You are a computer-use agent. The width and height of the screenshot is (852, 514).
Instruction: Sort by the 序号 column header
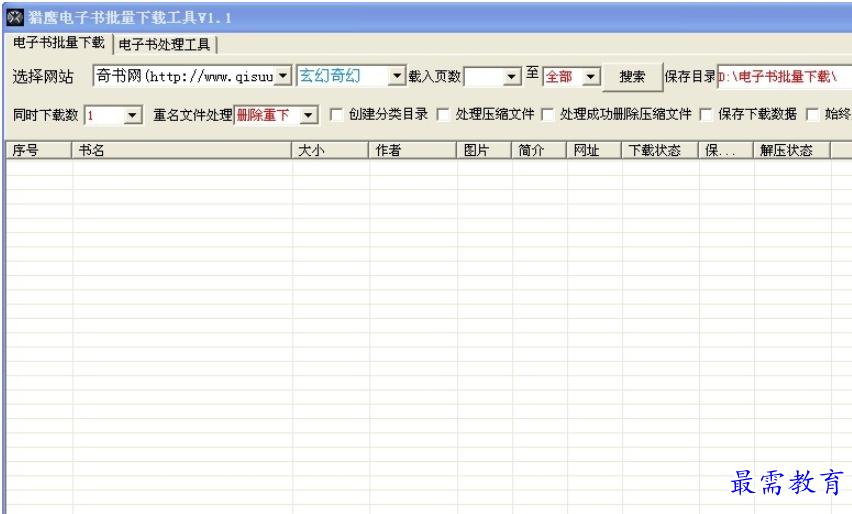tap(39, 151)
